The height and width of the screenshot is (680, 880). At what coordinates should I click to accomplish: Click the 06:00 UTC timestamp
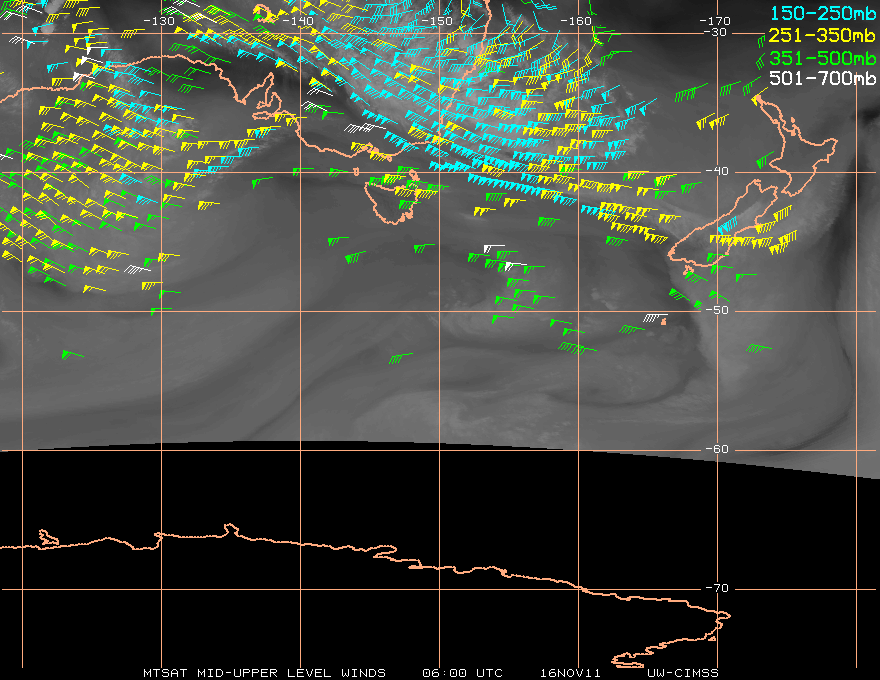coord(462,673)
